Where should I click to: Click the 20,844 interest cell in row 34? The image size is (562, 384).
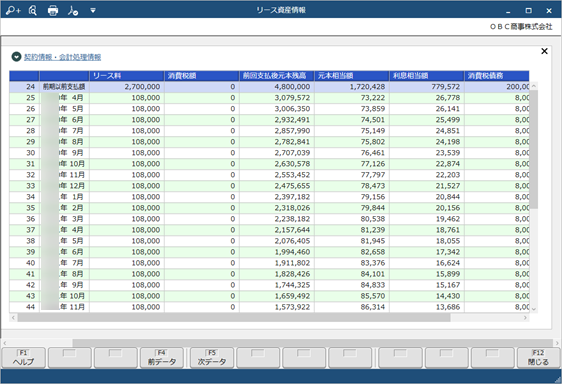(427, 197)
